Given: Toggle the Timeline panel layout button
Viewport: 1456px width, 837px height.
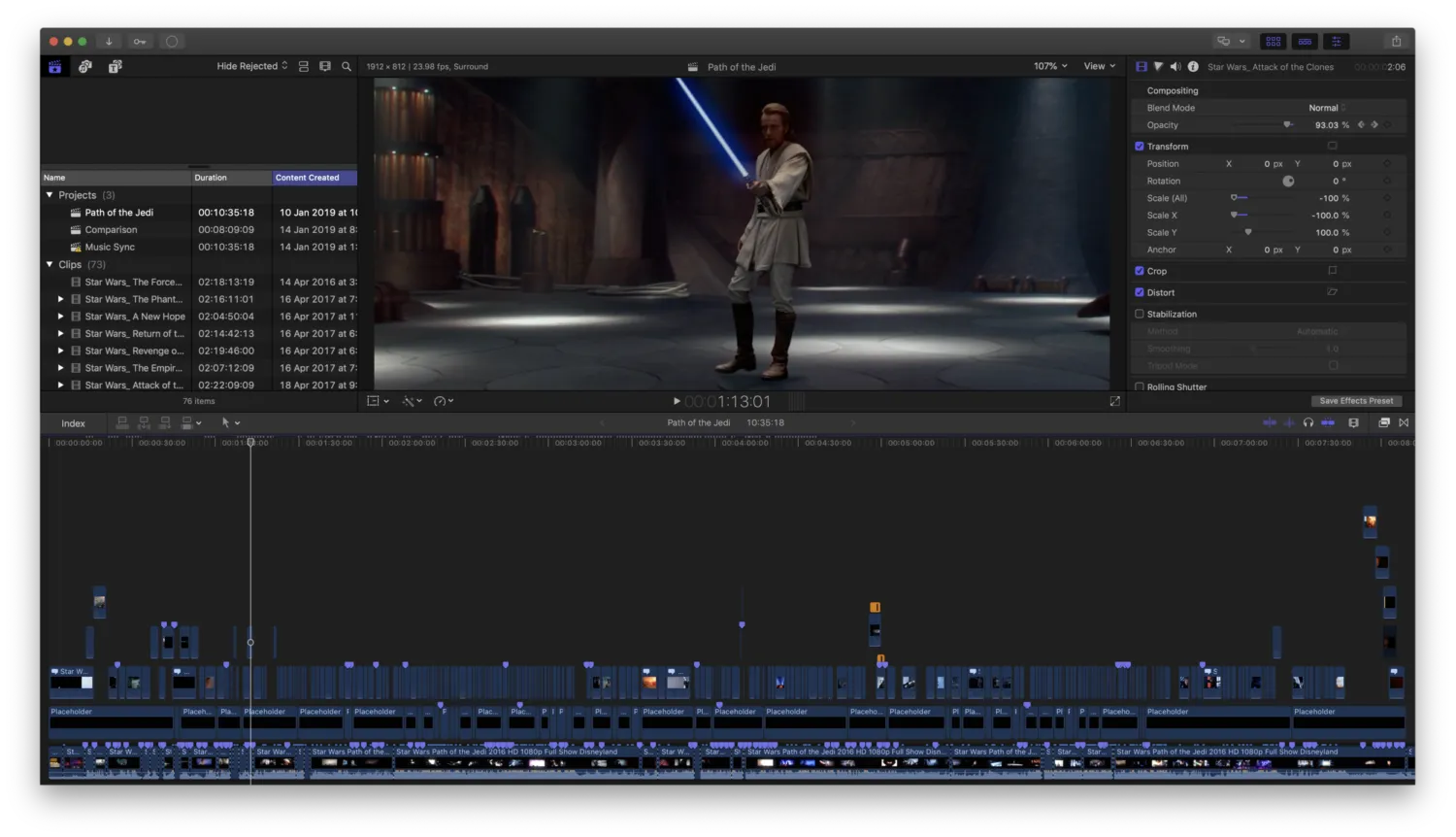Looking at the screenshot, I should coord(1305,41).
